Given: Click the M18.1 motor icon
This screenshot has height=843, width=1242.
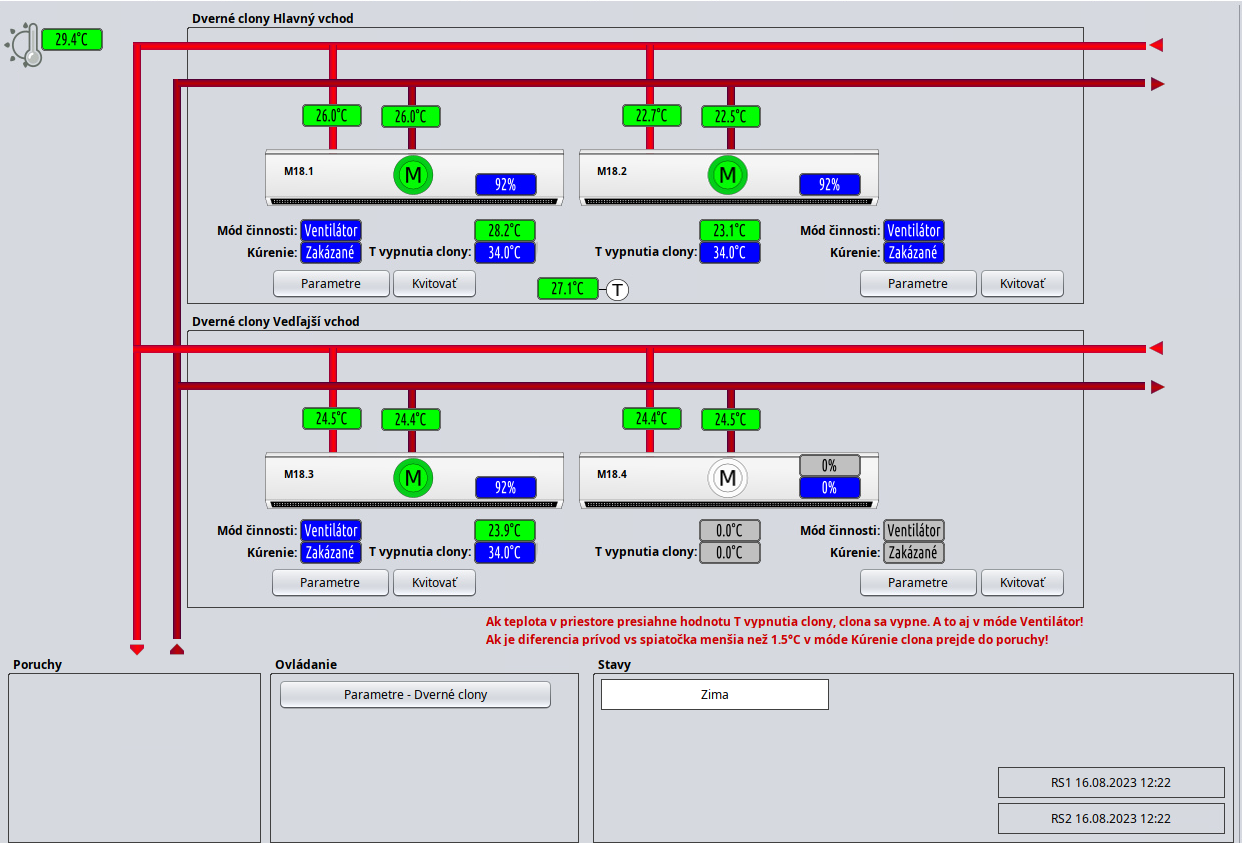Looking at the screenshot, I should click(412, 176).
